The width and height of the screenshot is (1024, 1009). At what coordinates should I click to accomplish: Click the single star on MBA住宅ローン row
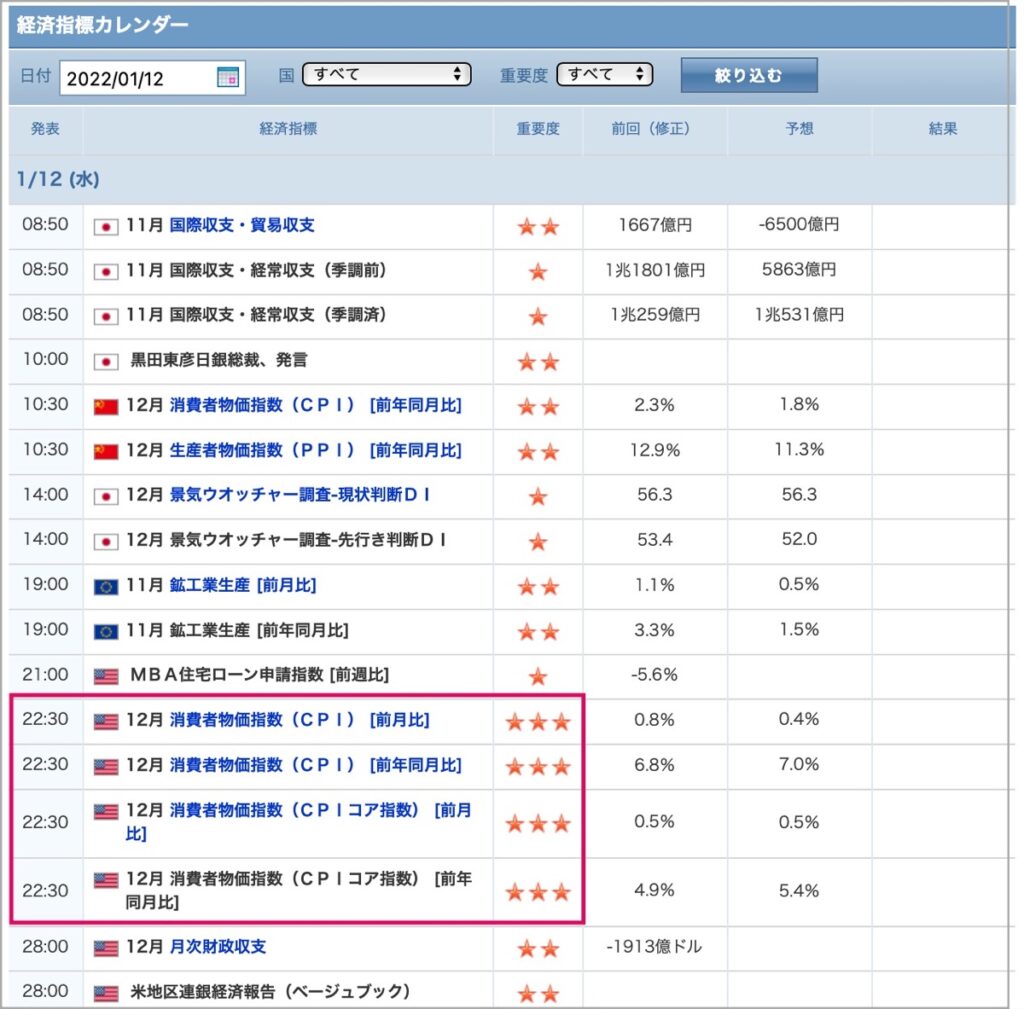538,676
